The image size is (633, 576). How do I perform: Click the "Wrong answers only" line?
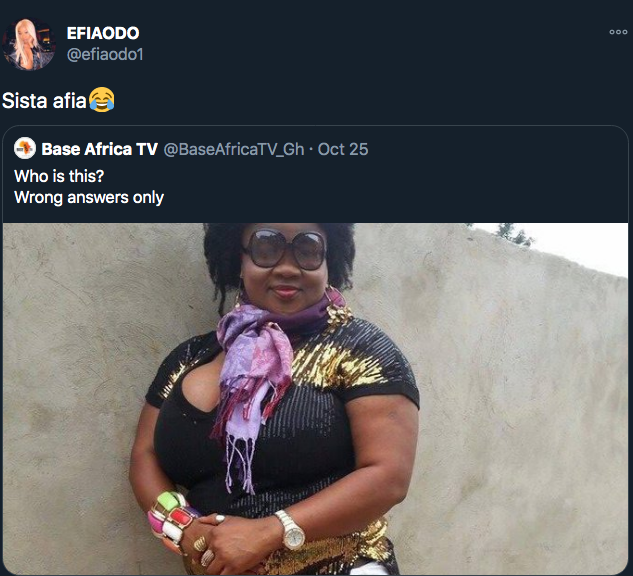(x=89, y=197)
